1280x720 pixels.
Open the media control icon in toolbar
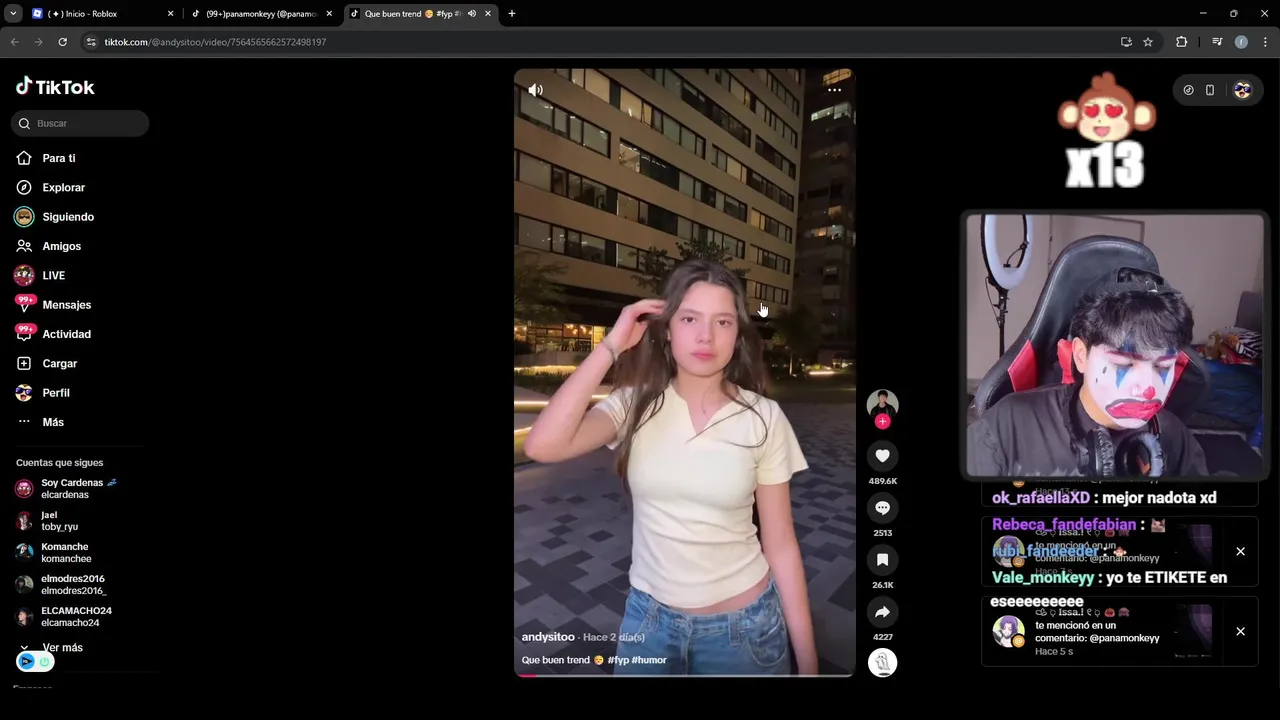pos(1217,42)
